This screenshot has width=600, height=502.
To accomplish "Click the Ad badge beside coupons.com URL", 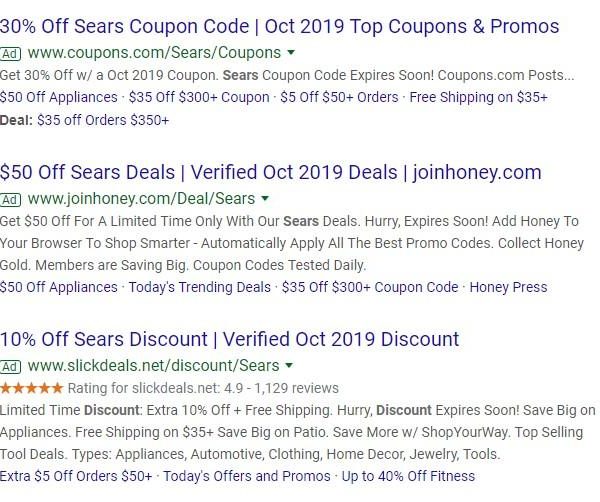I will [x=11, y=53].
